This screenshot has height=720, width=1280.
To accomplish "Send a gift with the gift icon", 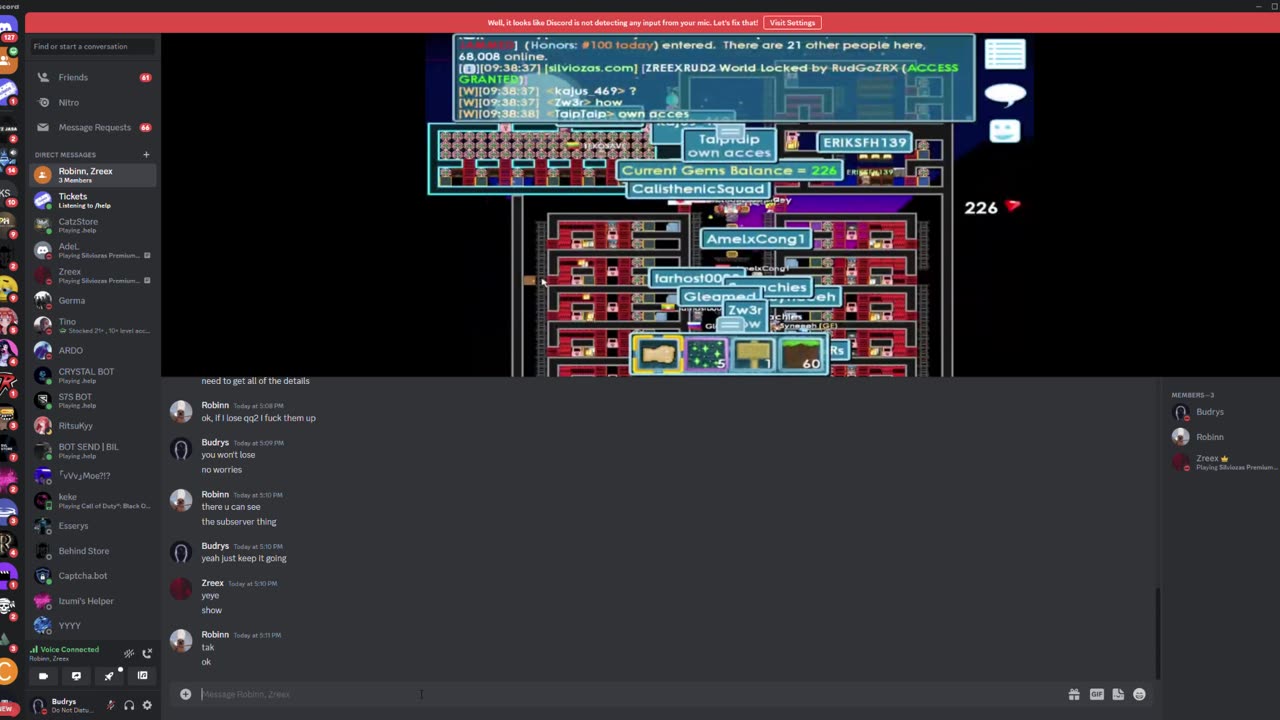I will (1074, 694).
